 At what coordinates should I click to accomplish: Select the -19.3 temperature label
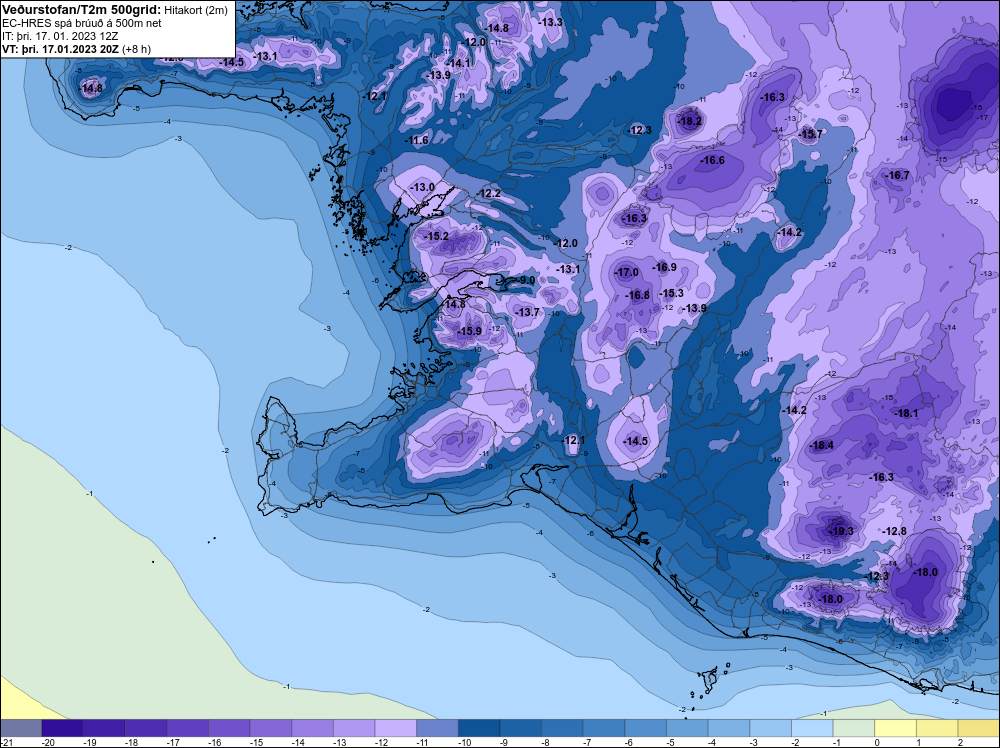click(x=840, y=531)
